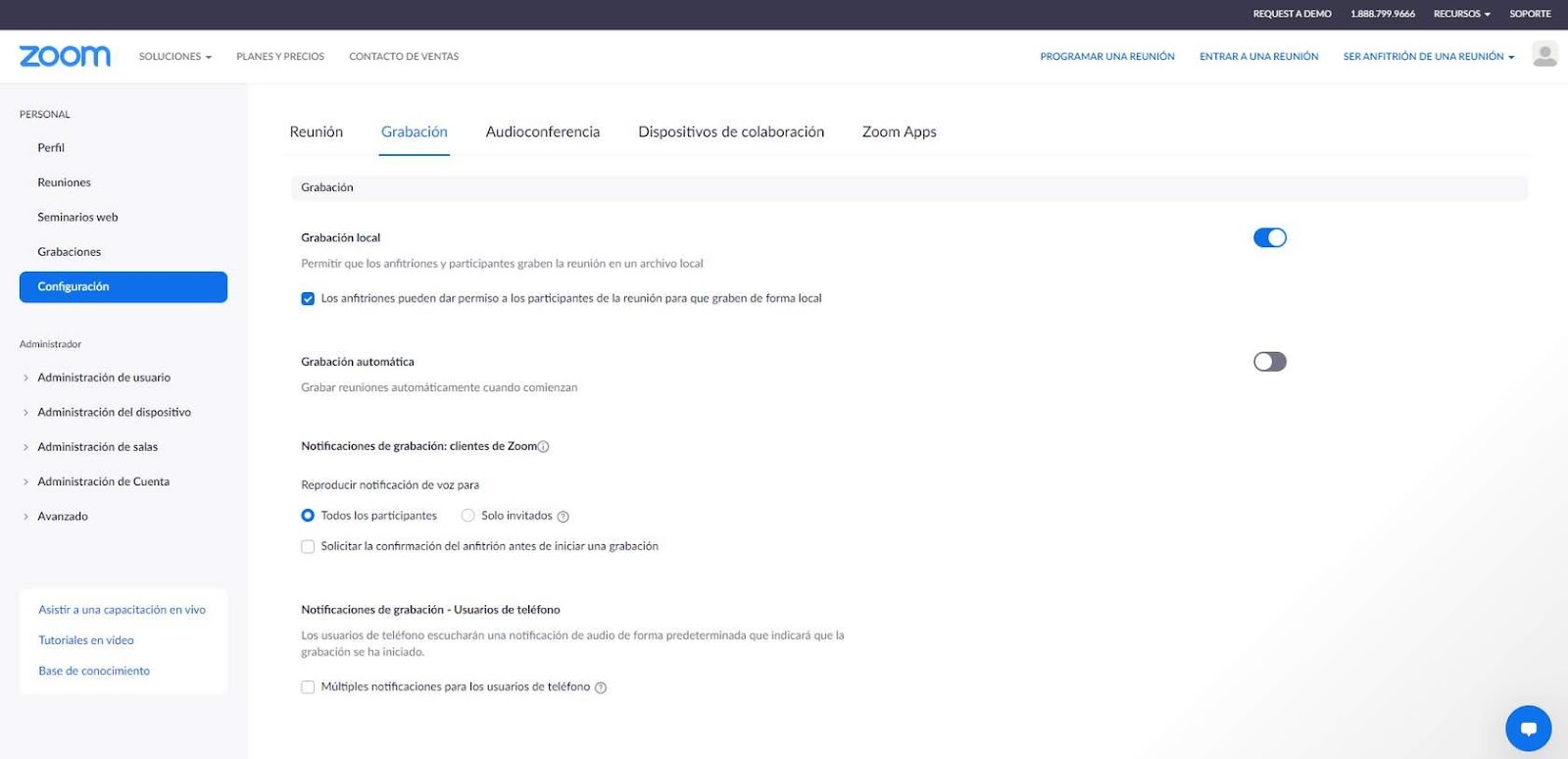Click the Grabación section header
Viewport: 1568px width, 759px height.
[908, 188]
